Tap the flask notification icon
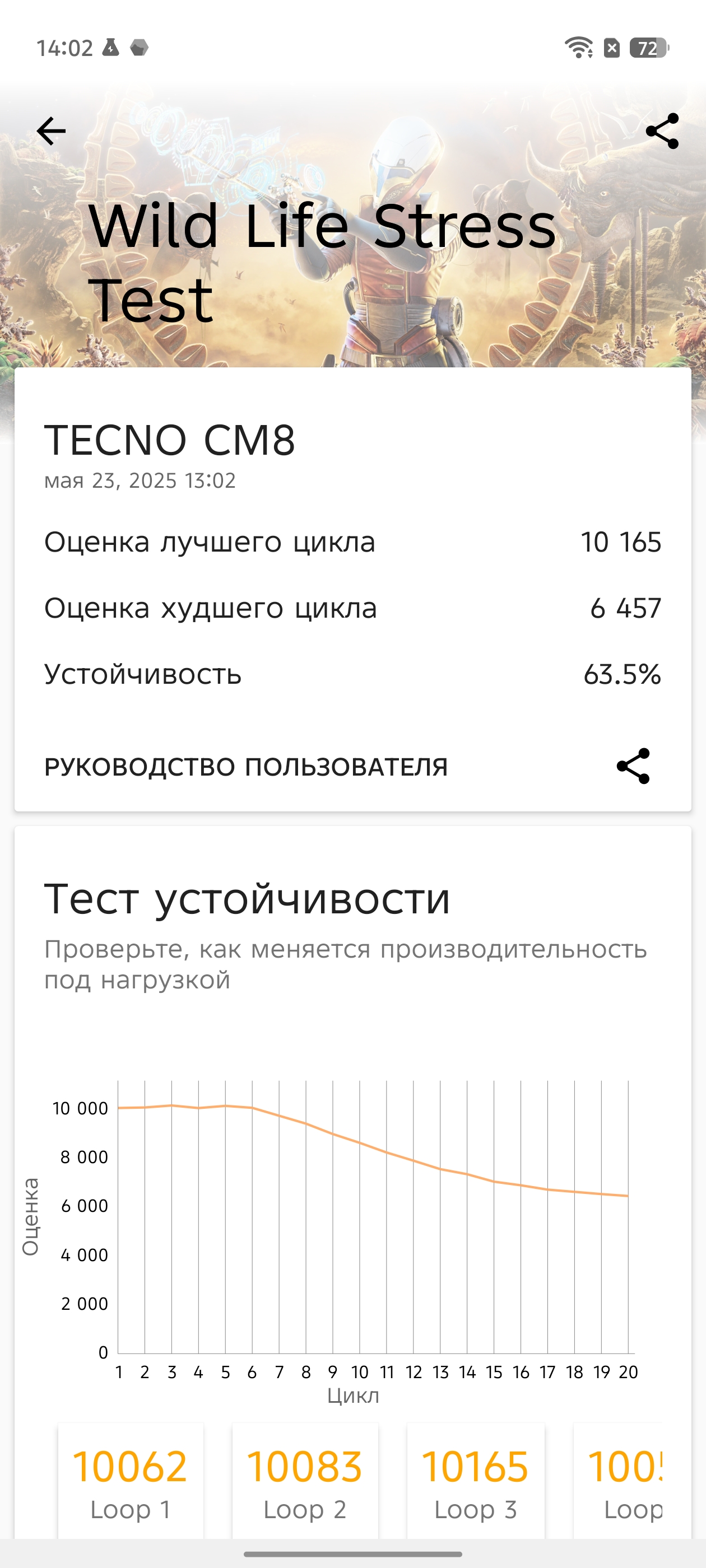706x1568 pixels. tap(110, 48)
